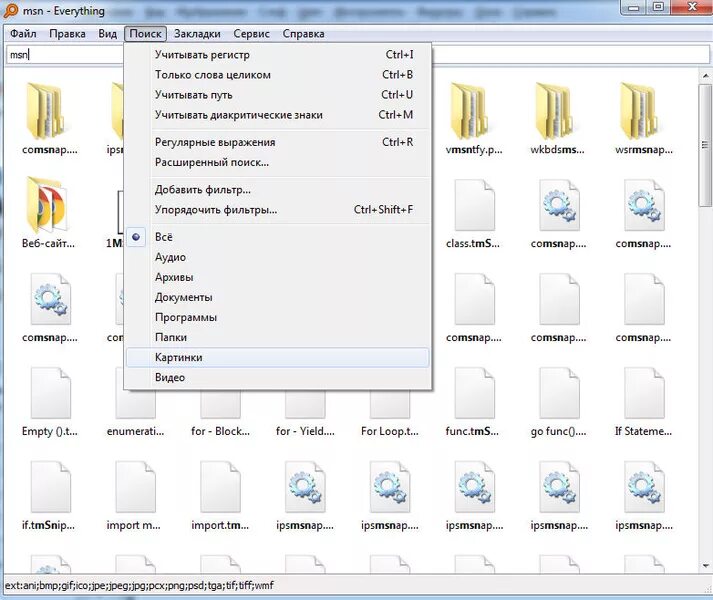Open Расширенный поиск... dialog
The width and height of the screenshot is (713, 600).
(x=278, y=162)
